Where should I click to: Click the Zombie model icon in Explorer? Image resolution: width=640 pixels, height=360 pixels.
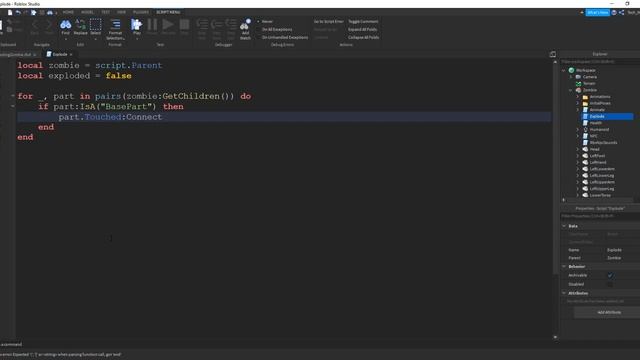pos(578,90)
